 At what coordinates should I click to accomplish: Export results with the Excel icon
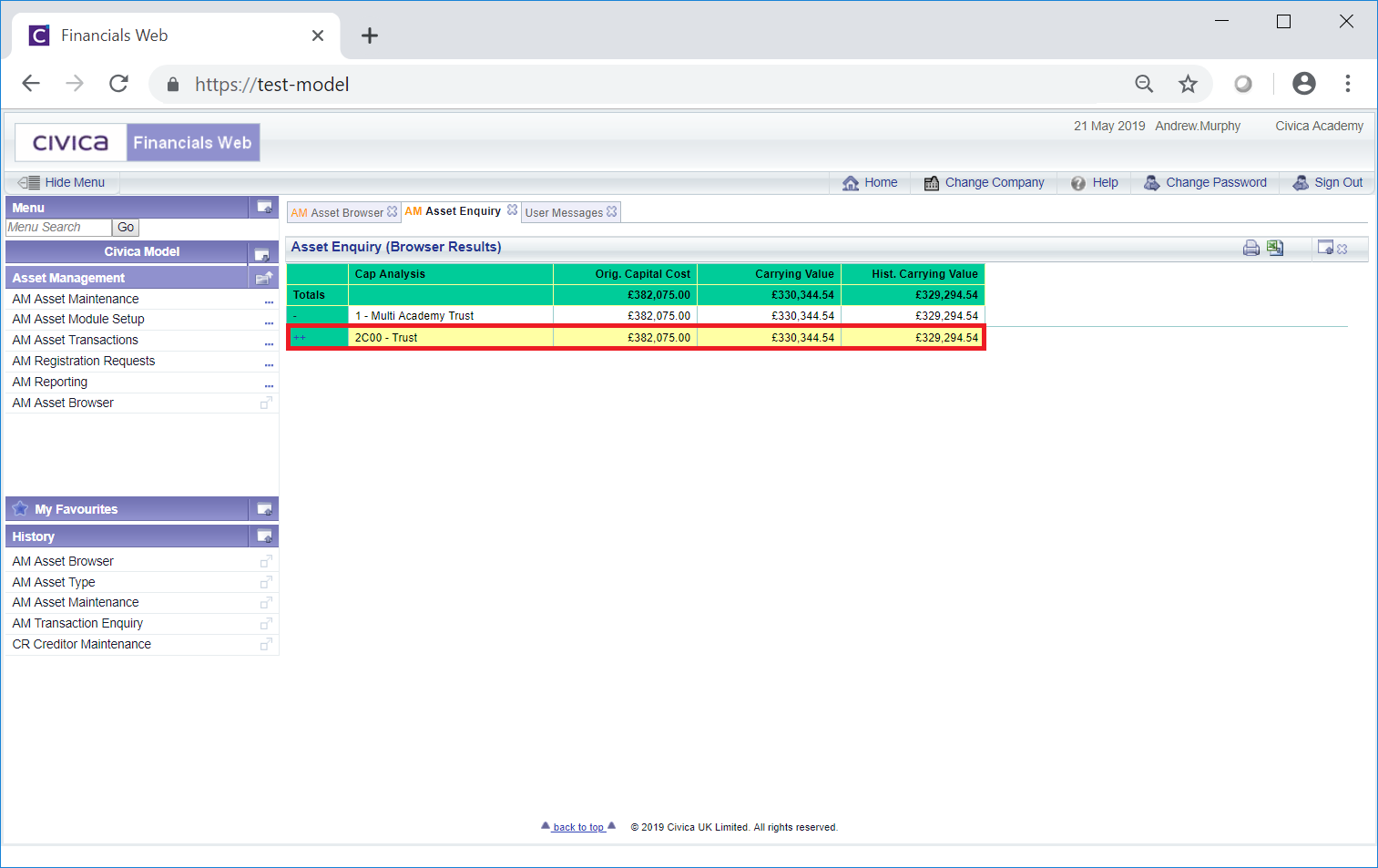pos(1275,248)
